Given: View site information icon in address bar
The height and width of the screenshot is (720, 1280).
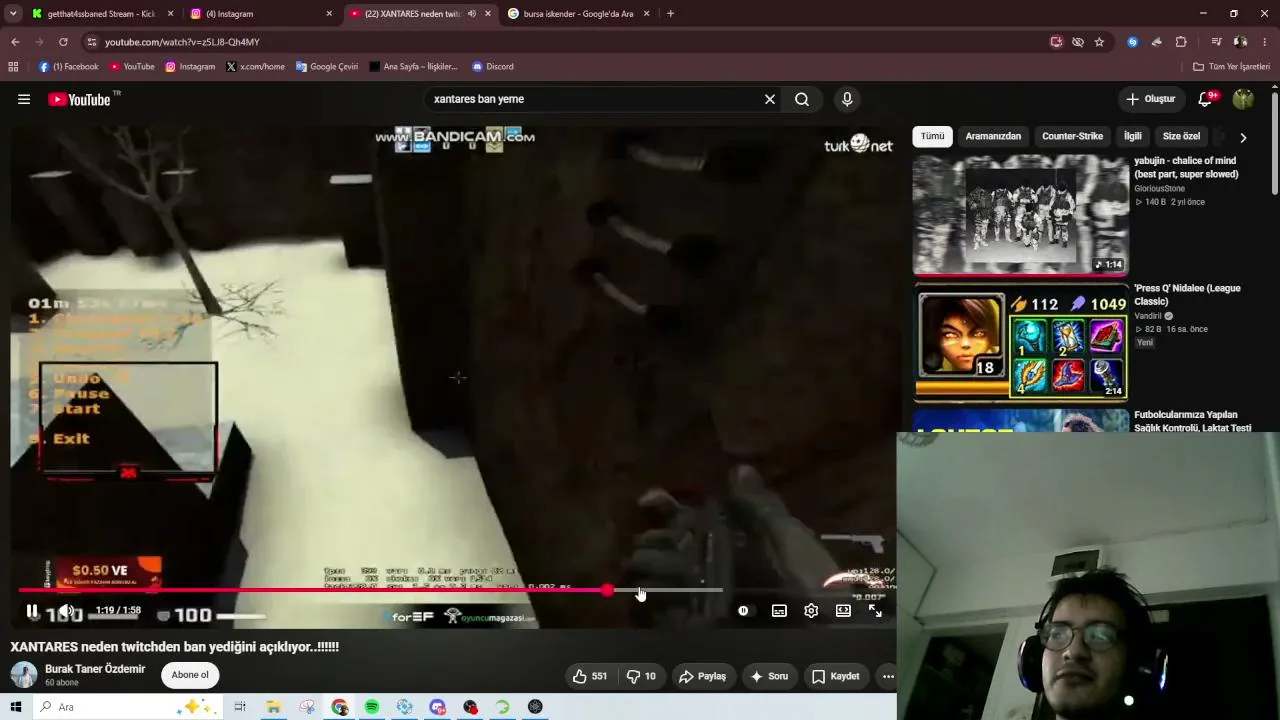Looking at the screenshot, I should click(x=91, y=42).
